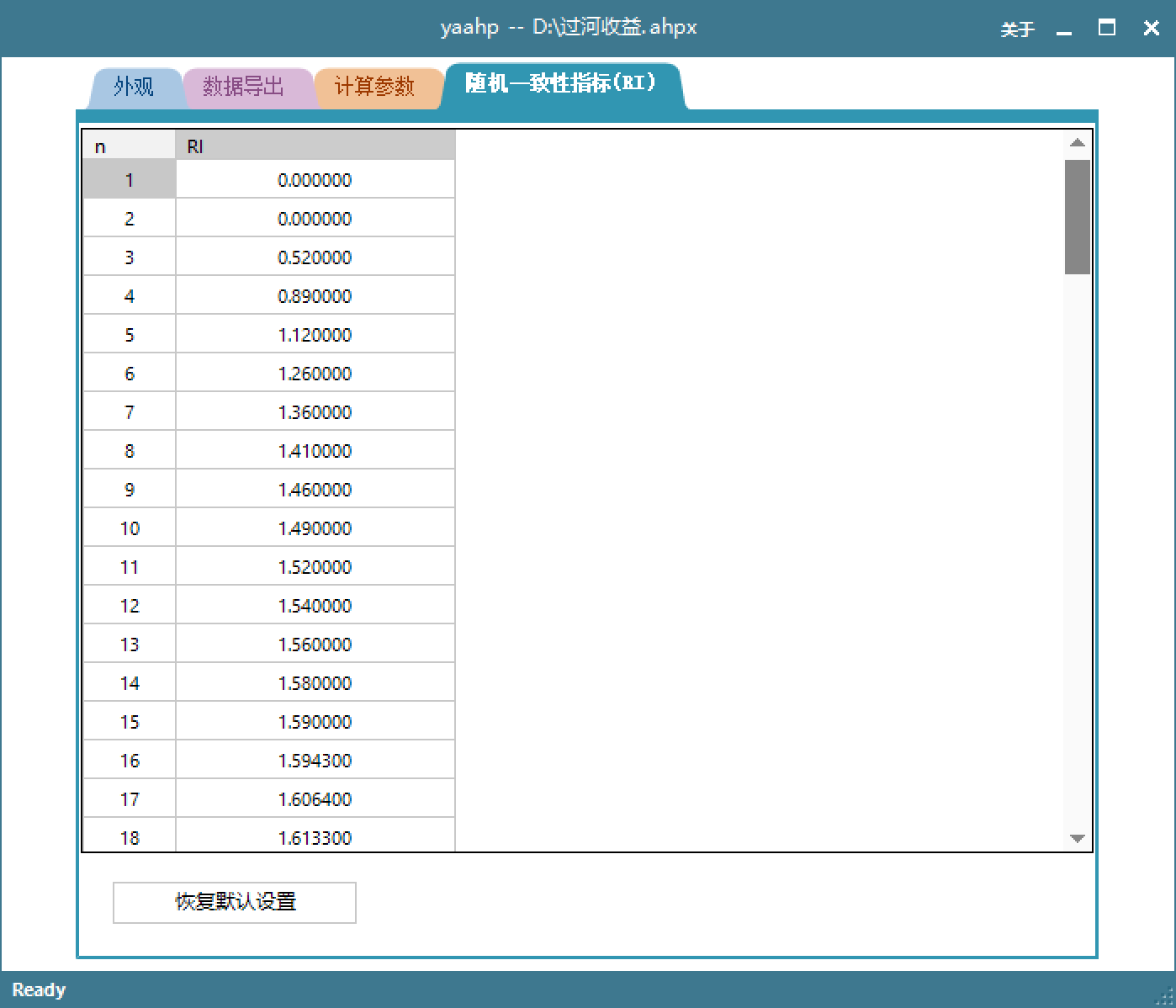Open the 关于 about link
The height and width of the screenshot is (1008, 1176).
point(1017,29)
